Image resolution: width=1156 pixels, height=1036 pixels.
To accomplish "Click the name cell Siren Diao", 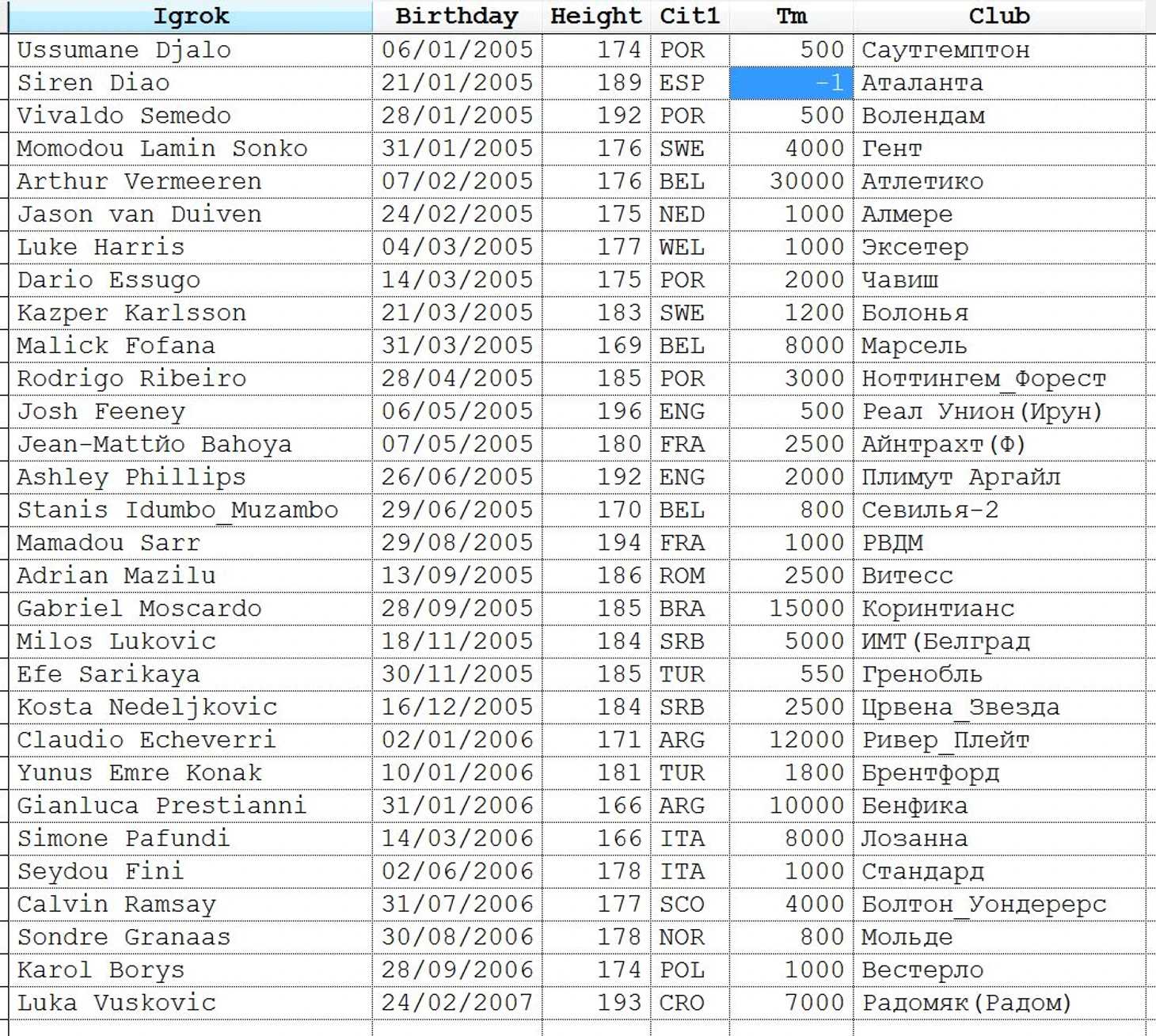I will tap(190, 83).
